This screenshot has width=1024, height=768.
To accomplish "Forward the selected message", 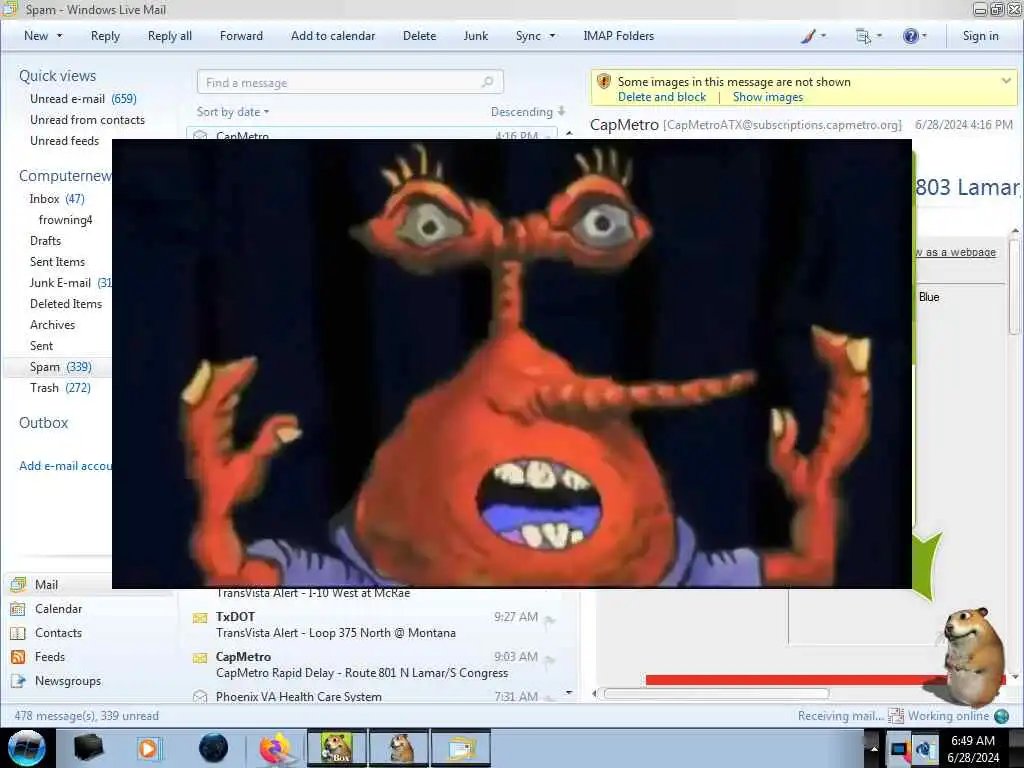I will click(241, 36).
